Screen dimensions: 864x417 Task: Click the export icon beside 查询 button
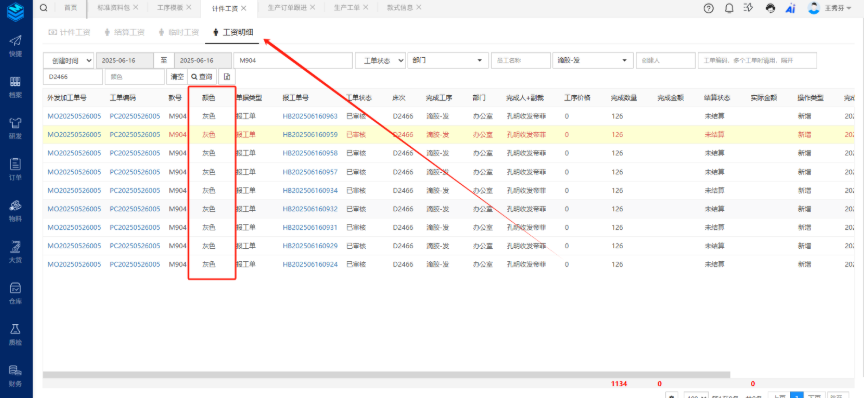(x=227, y=76)
